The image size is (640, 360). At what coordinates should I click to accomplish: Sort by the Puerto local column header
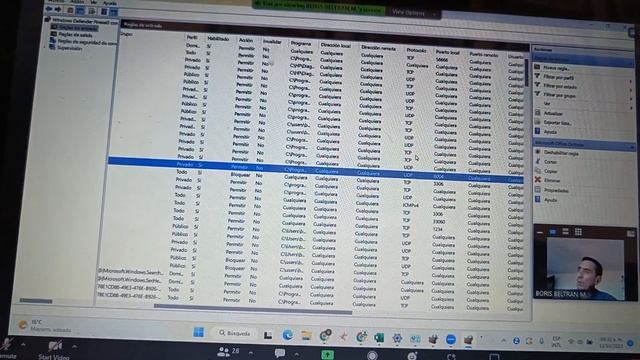click(447, 52)
